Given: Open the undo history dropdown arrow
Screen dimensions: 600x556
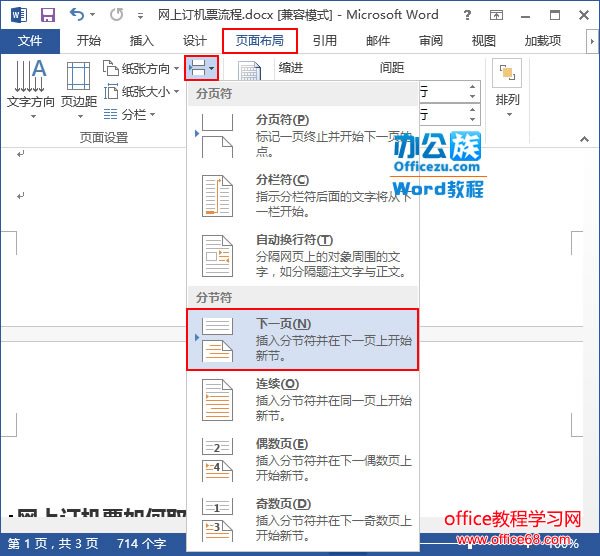Looking at the screenshot, I should (93, 15).
